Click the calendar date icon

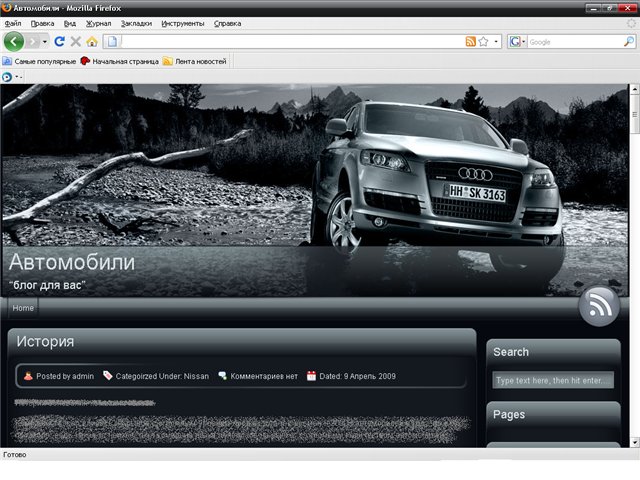pos(311,376)
